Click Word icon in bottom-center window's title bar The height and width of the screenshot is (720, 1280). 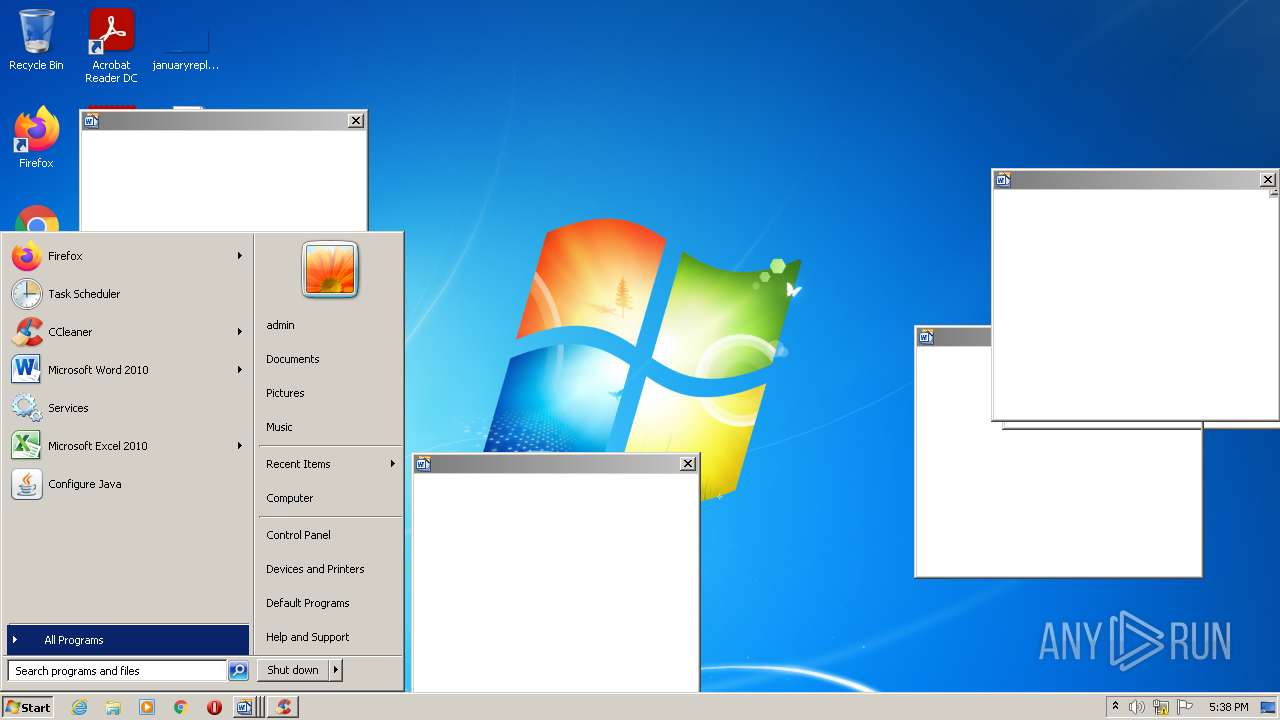coord(423,464)
